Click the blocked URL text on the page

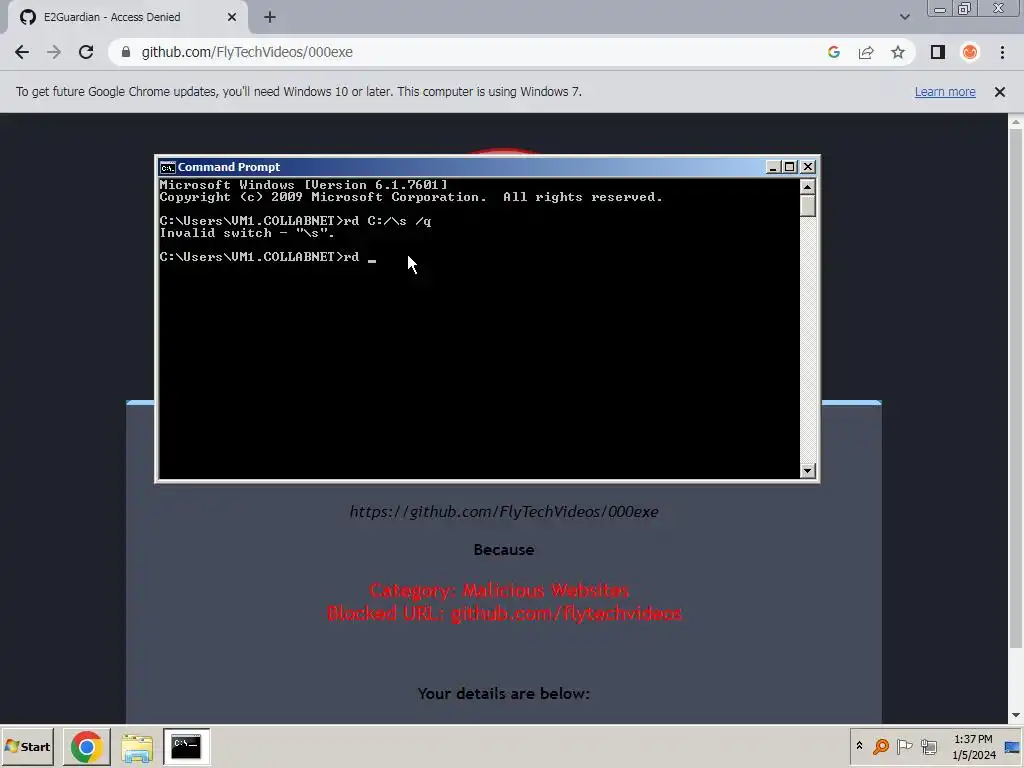pos(504,511)
